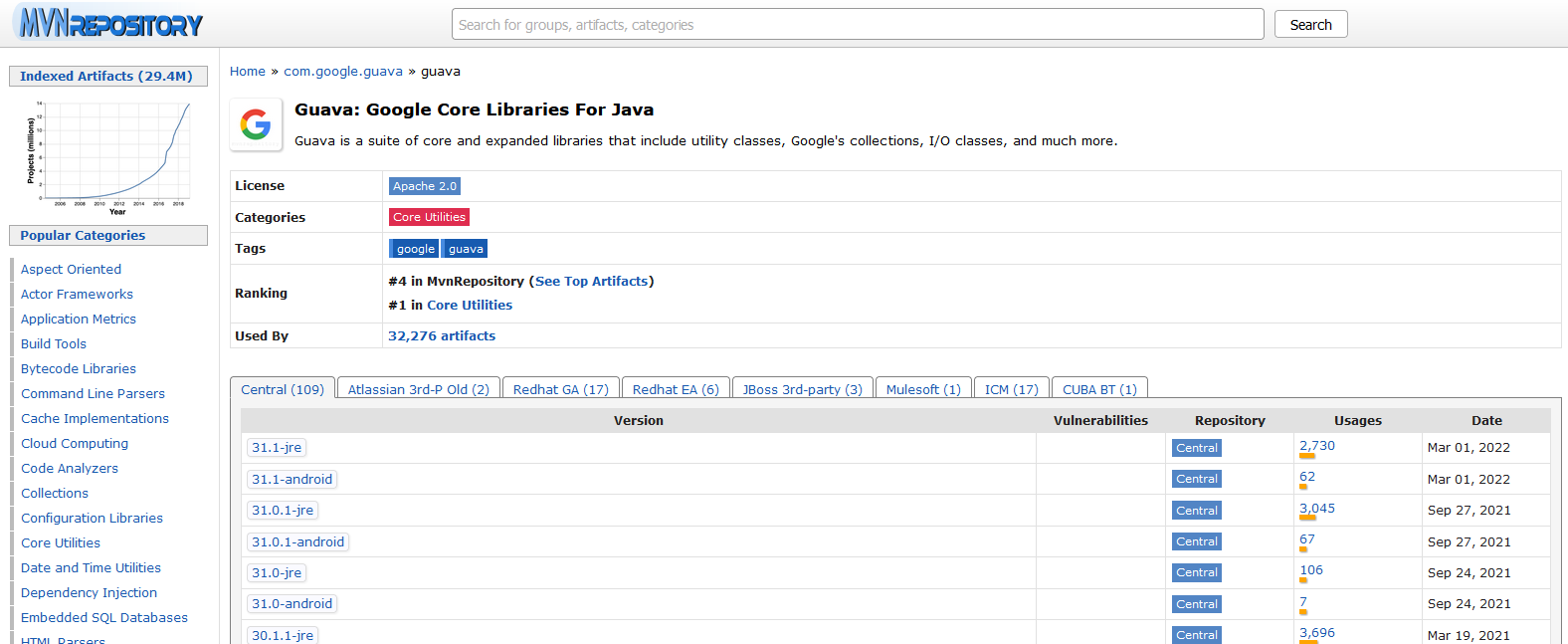Click Central badge in 31.1-jre row
This screenshot has height=644, width=1568.
(x=1197, y=448)
